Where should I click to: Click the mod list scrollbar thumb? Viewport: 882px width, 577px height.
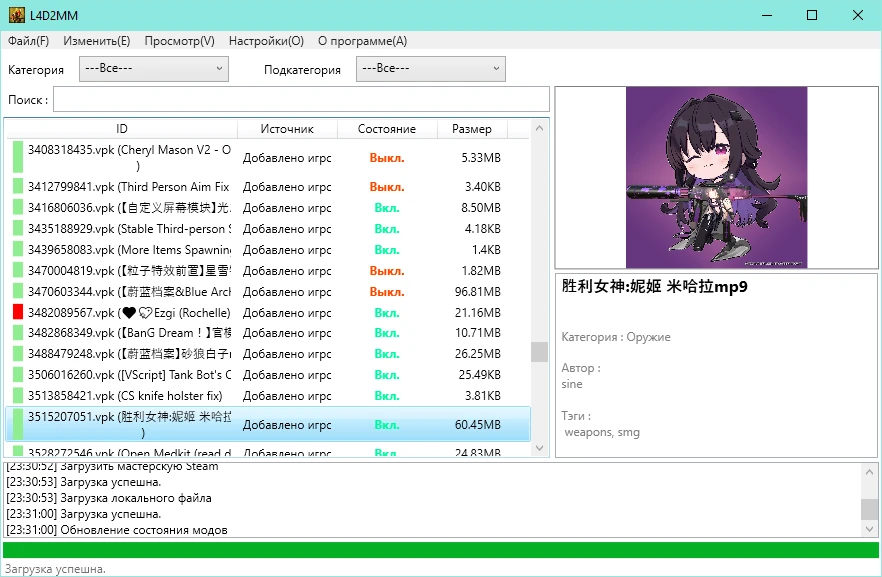[539, 352]
